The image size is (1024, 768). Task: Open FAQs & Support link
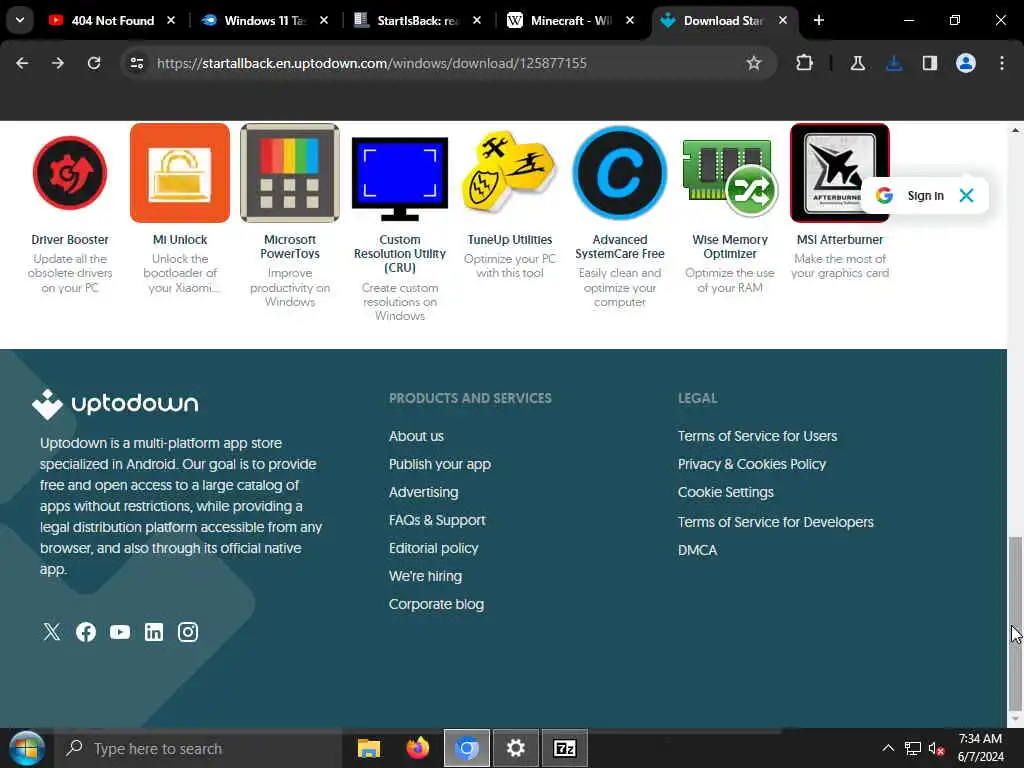(437, 520)
